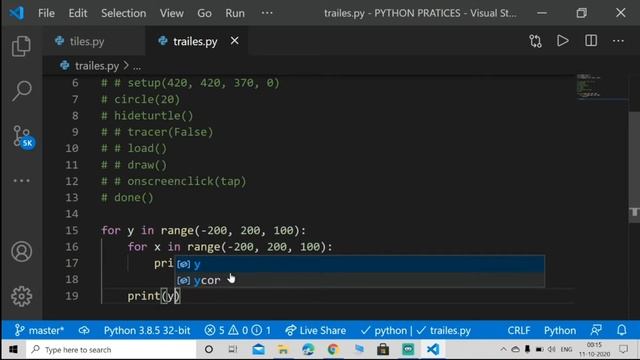Expand the overflow menu bar ellipsis
640x360 pixels.
coord(267,13)
